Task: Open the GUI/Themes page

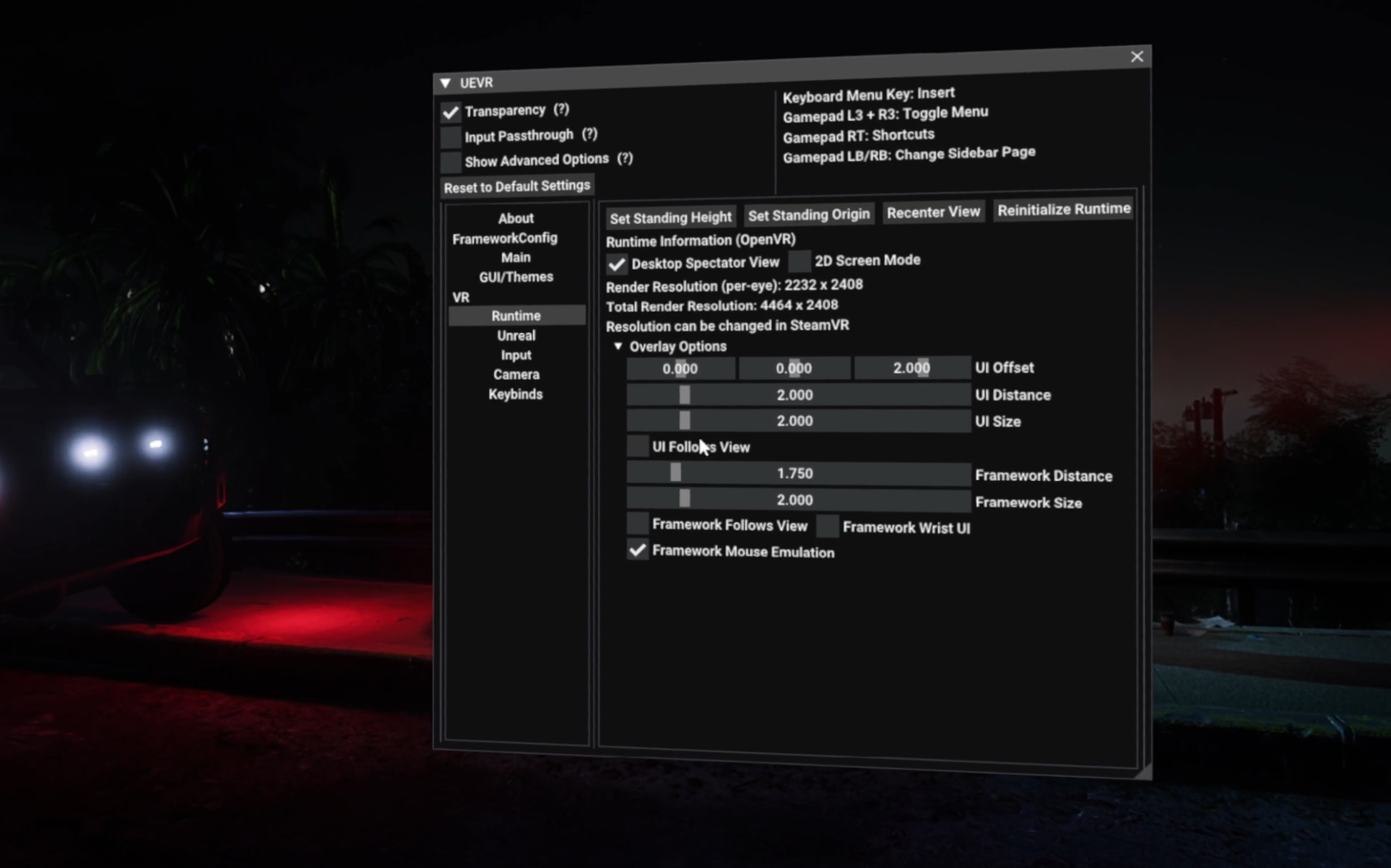Action: click(x=516, y=277)
